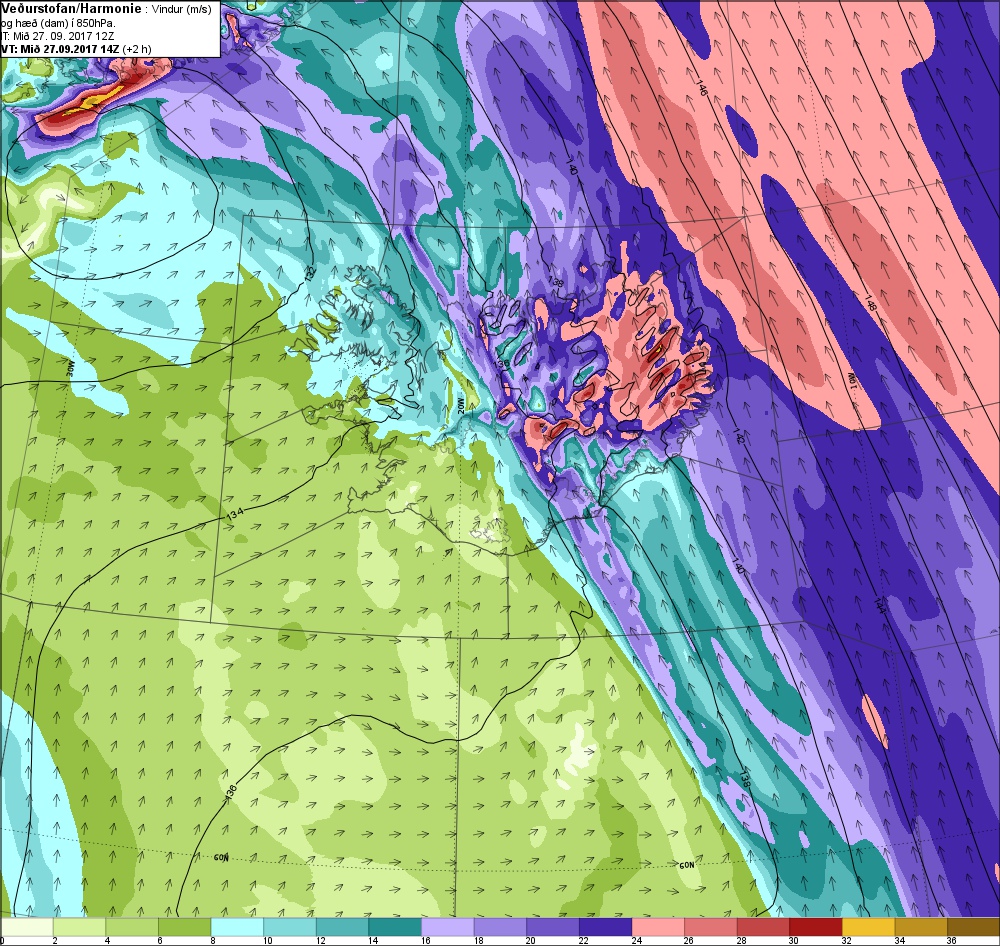This screenshot has height=946, width=1000.
Task: Select the '144' height contour label
Action: 879,604
